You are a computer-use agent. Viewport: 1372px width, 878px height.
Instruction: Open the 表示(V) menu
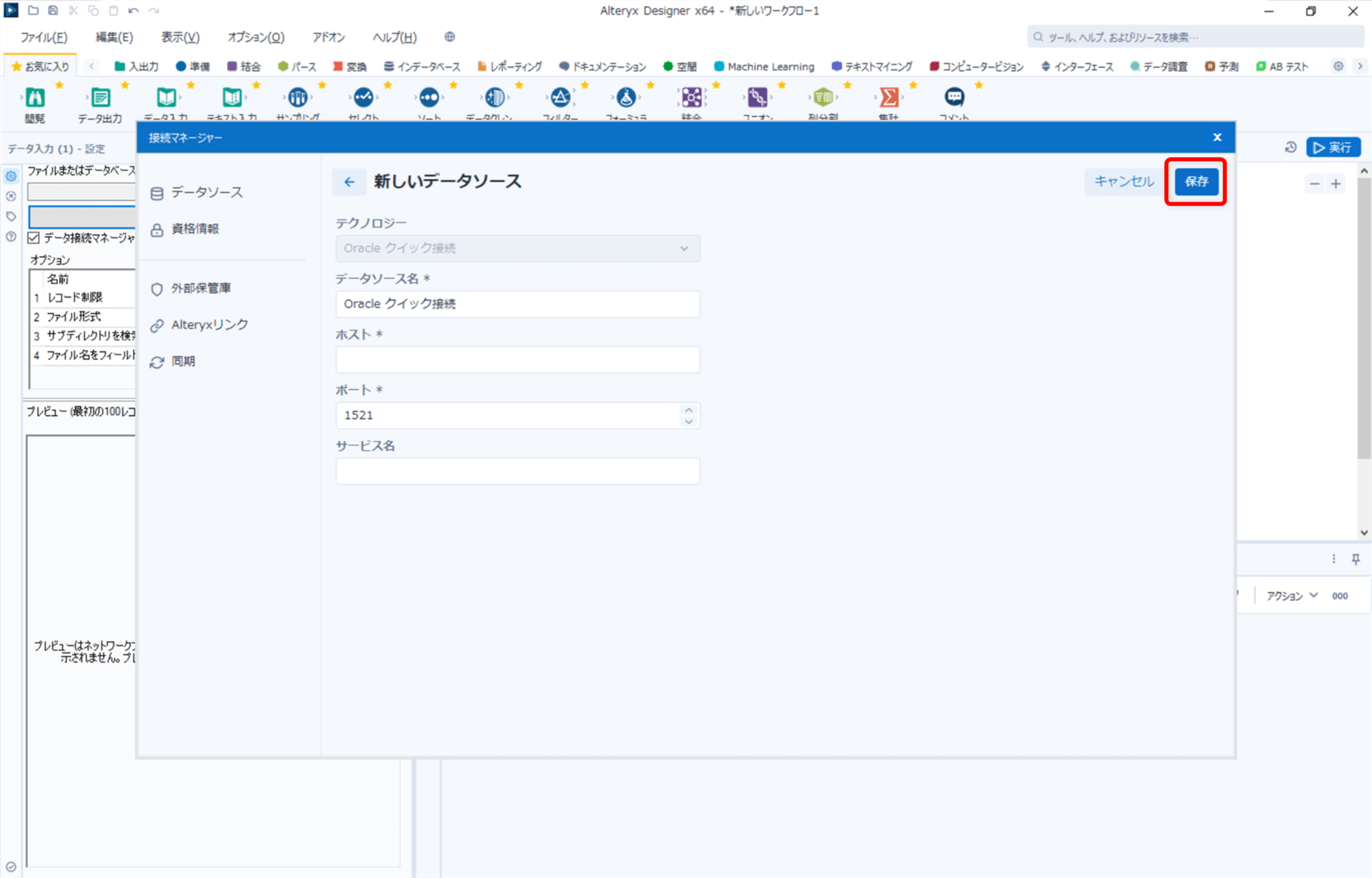pyautogui.click(x=180, y=37)
